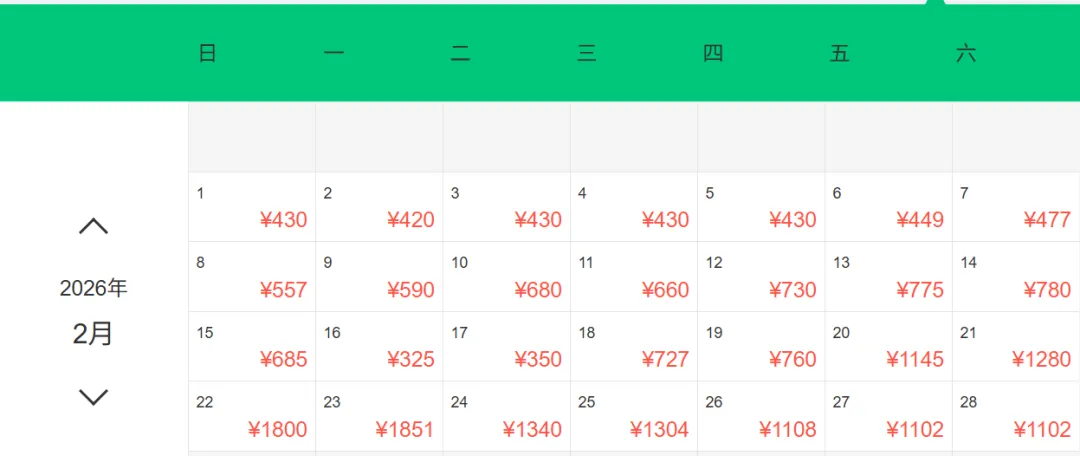Select February 2 priced ¥420
This screenshot has height=456, width=1080.
[x=379, y=207]
